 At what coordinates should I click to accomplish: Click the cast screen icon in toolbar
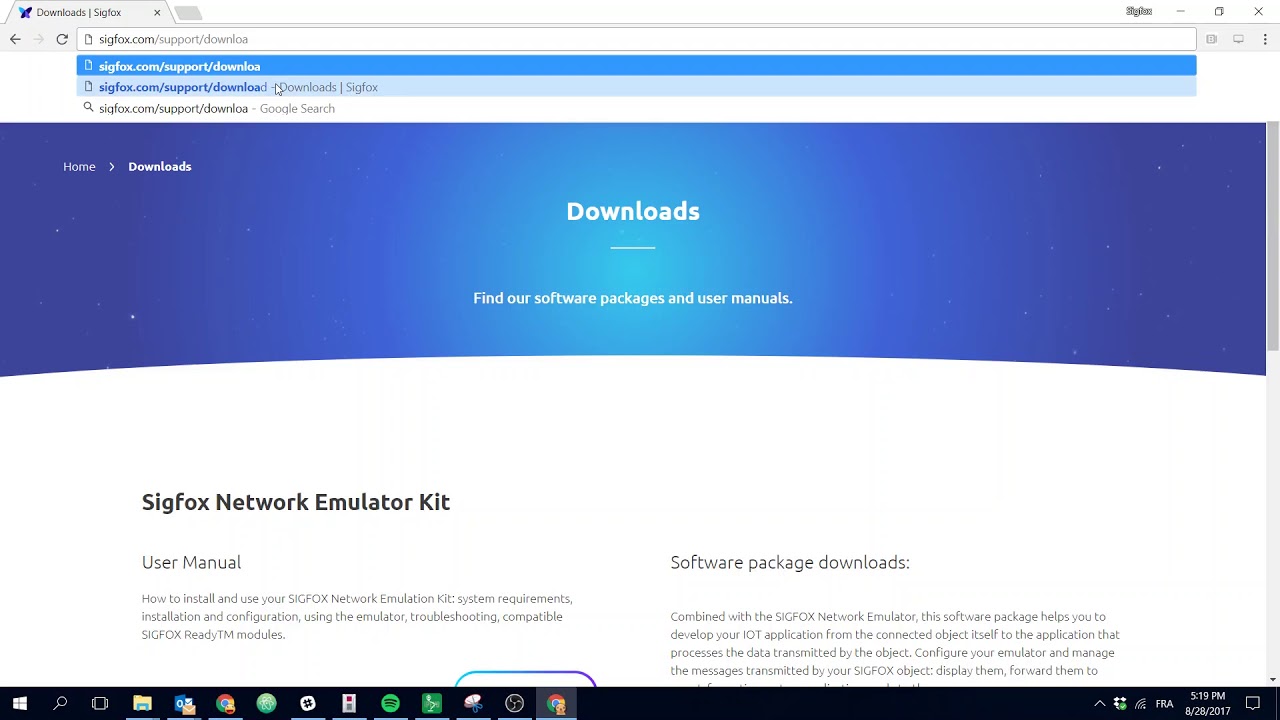(1238, 39)
